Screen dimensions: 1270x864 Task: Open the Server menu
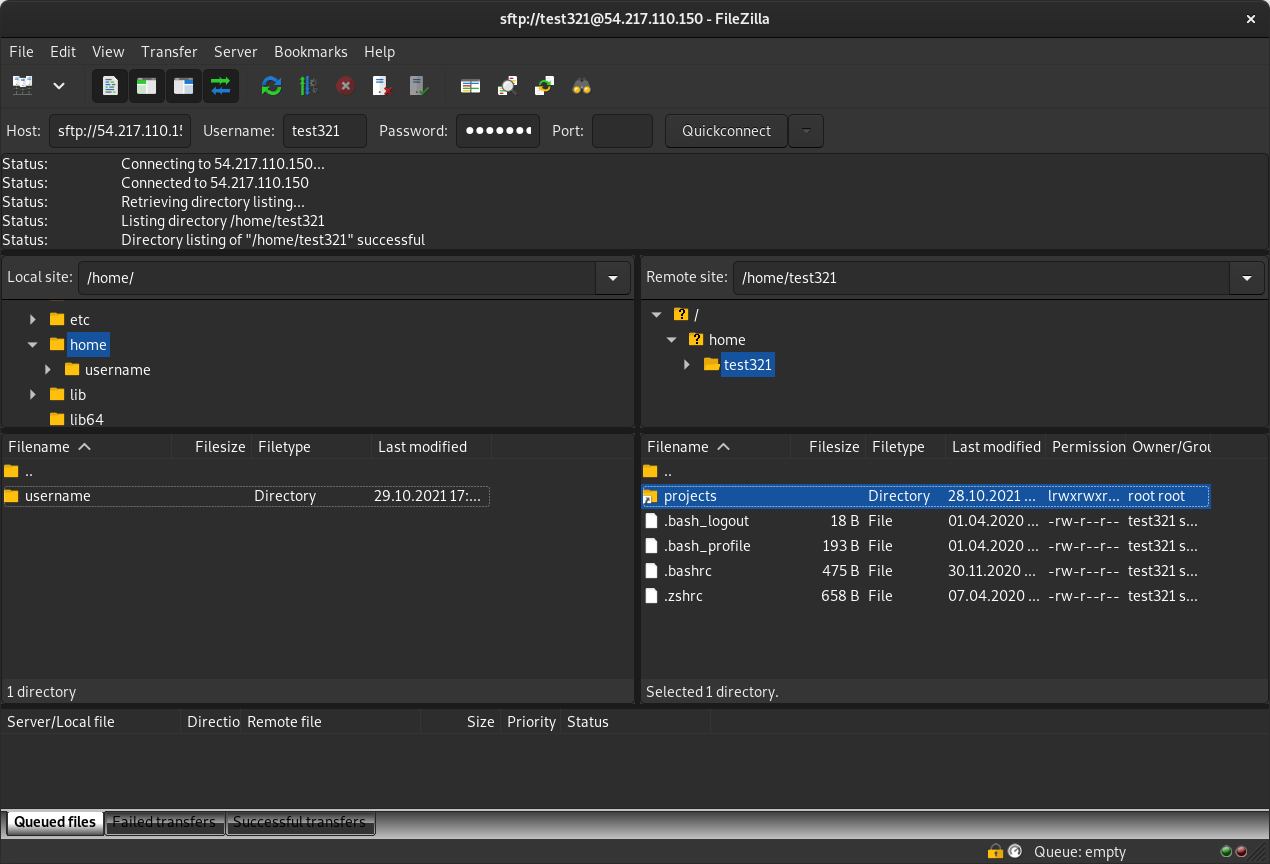[x=236, y=52]
